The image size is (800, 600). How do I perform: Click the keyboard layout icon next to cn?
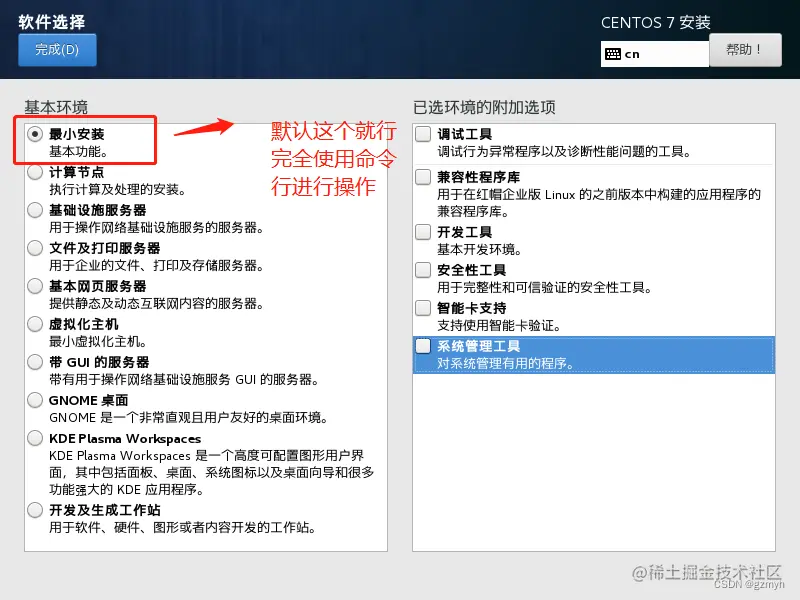pyautogui.click(x=613, y=54)
